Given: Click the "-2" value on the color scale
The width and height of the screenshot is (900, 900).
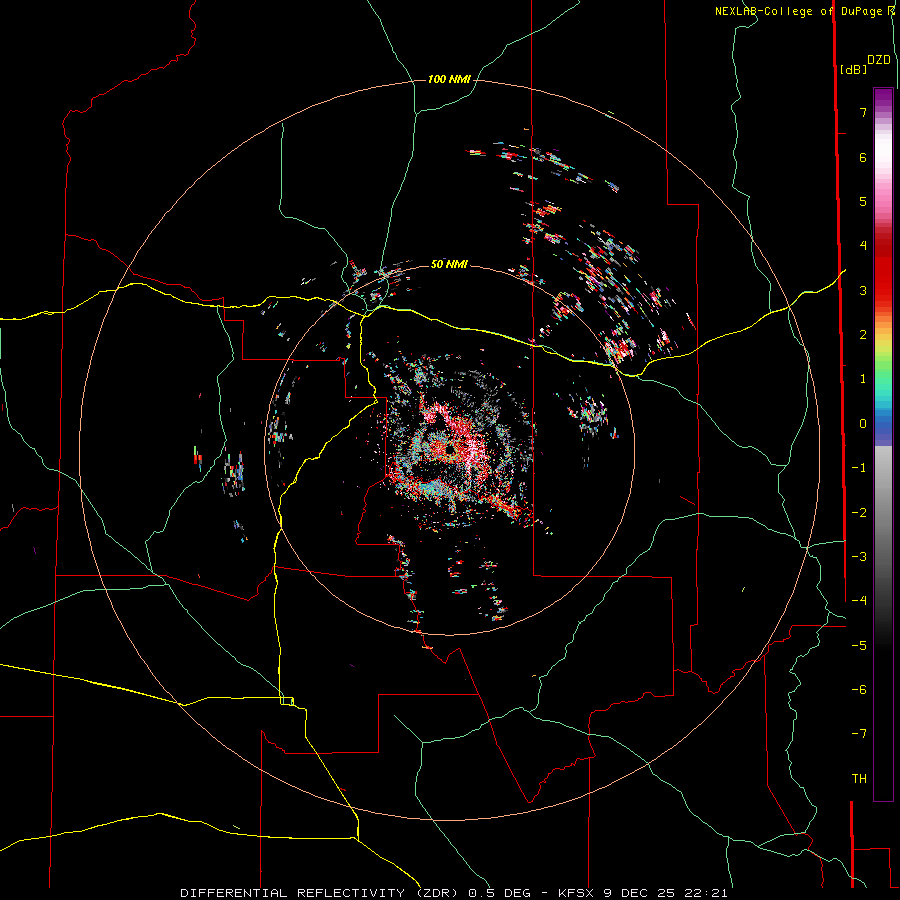Looking at the screenshot, I should [x=859, y=513].
